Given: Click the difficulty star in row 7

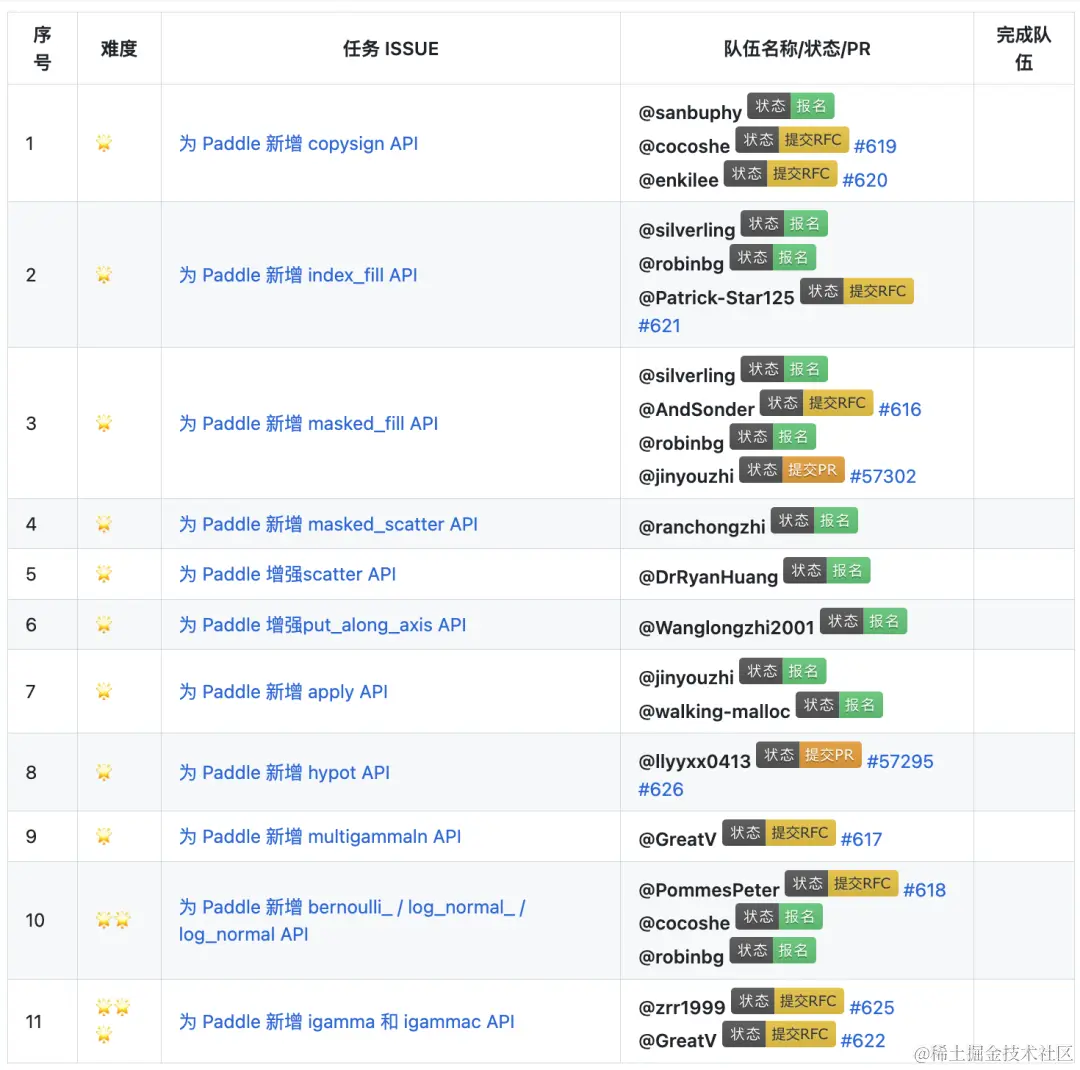Looking at the screenshot, I should click(x=104, y=690).
